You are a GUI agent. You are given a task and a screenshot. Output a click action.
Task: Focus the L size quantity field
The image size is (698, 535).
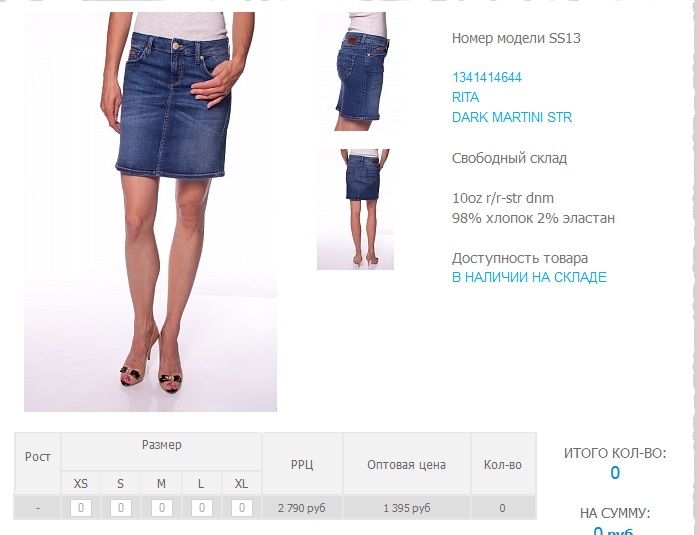point(202,508)
